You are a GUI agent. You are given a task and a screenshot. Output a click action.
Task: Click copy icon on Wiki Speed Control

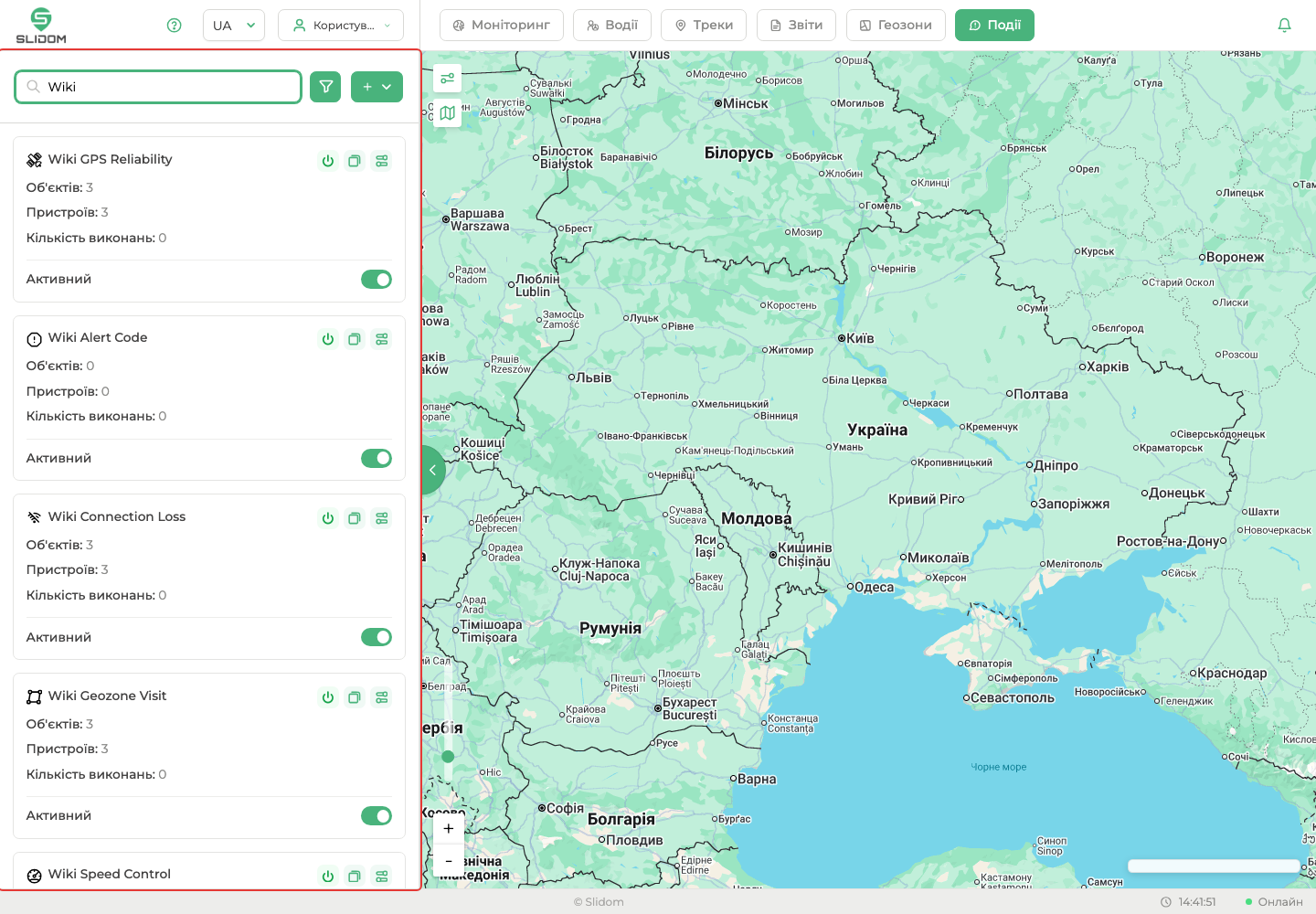click(355, 876)
